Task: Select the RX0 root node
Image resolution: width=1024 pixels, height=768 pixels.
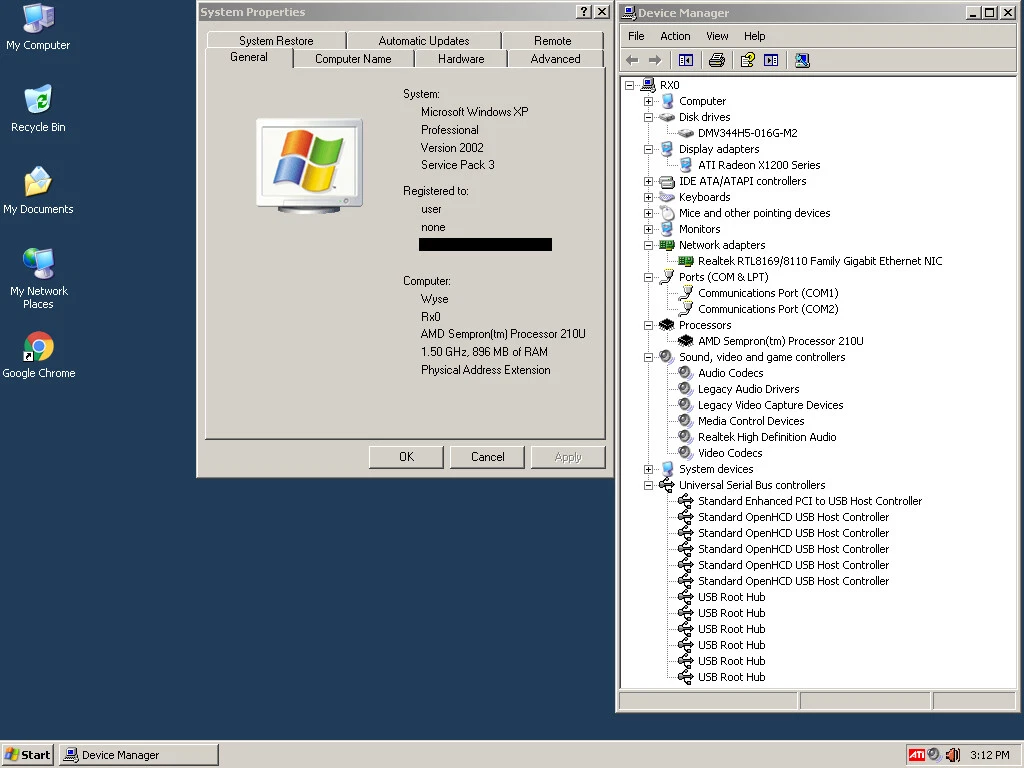Action: (x=669, y=85)
